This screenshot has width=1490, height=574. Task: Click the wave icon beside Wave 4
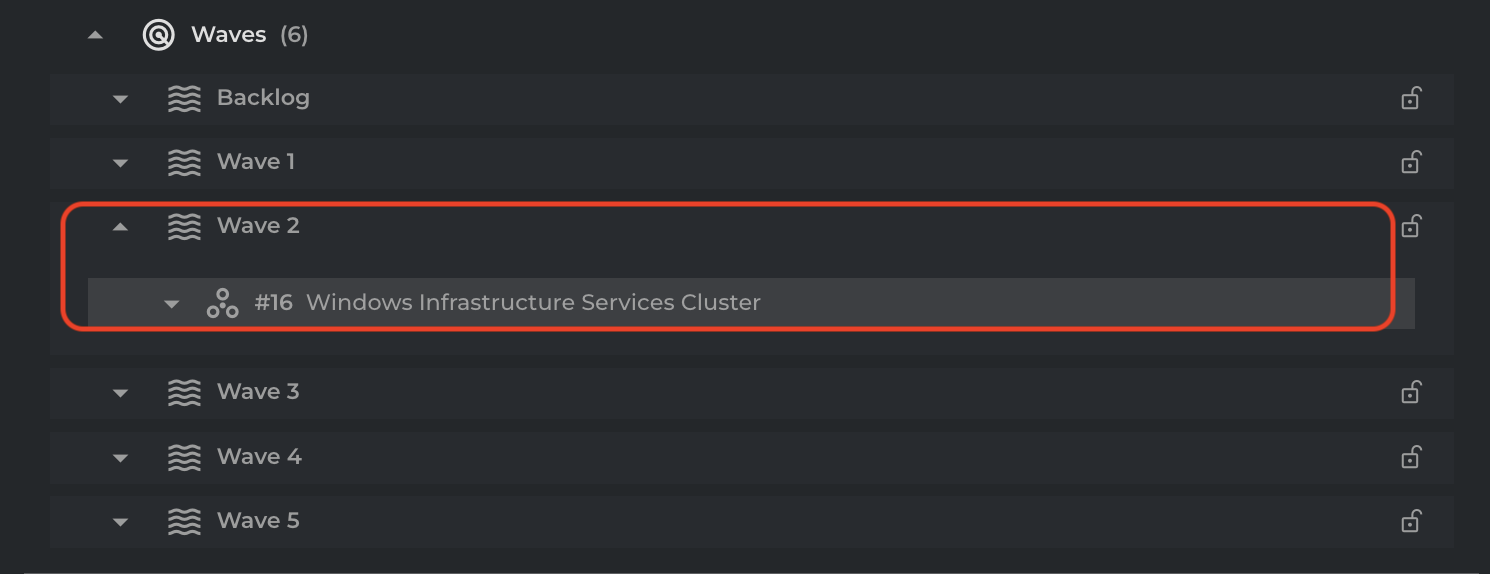(x=184, y=457)
